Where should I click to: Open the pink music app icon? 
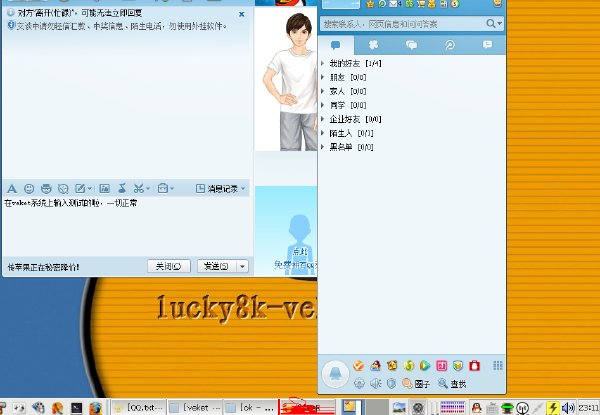pyautogui.click(x=442, y=366)
